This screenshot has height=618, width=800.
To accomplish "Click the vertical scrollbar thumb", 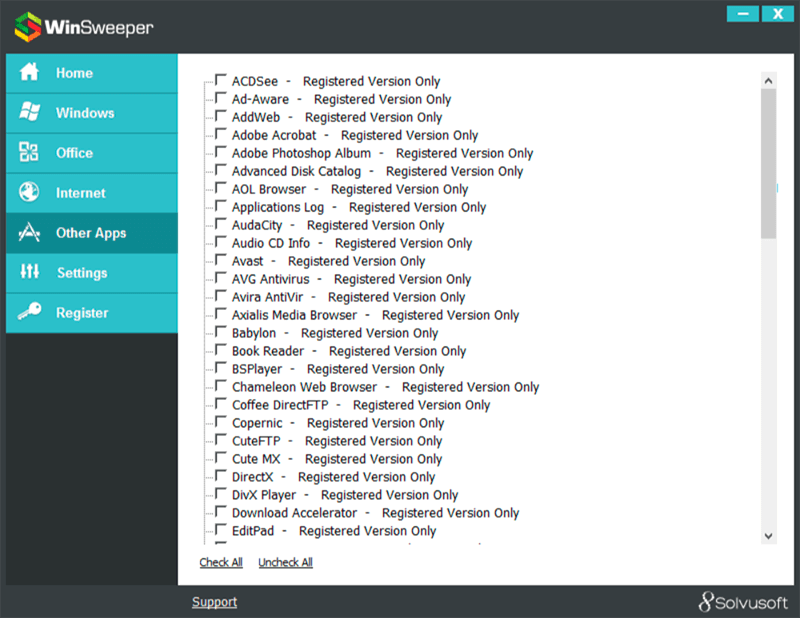I will tap(768, 164).
